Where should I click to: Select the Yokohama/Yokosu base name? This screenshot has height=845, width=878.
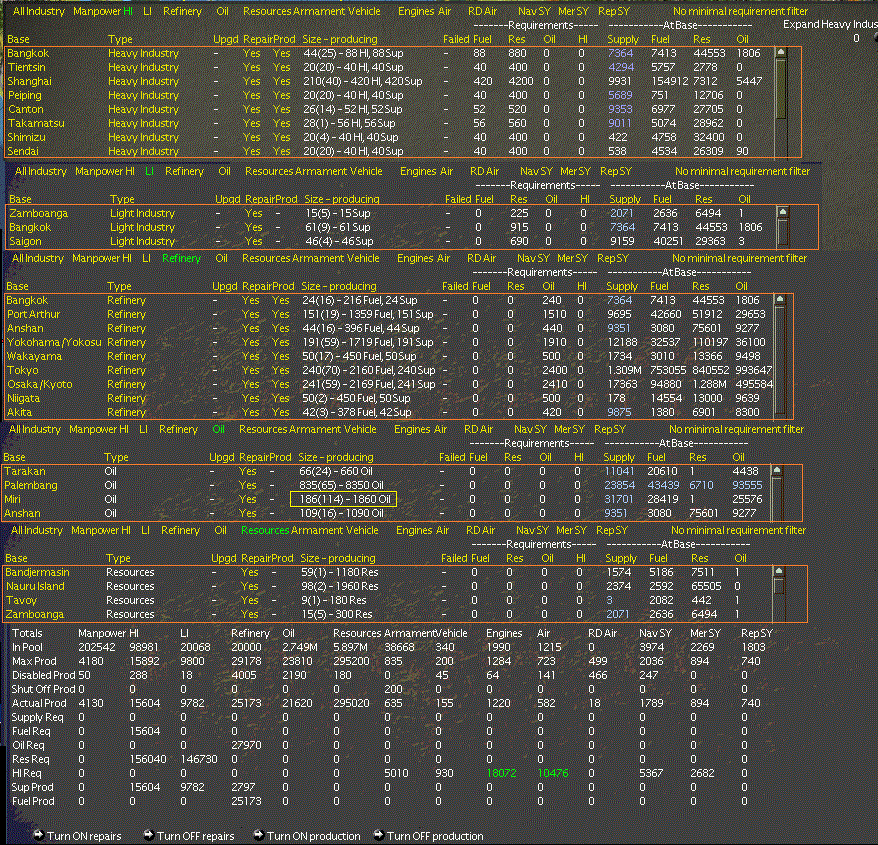54,342
